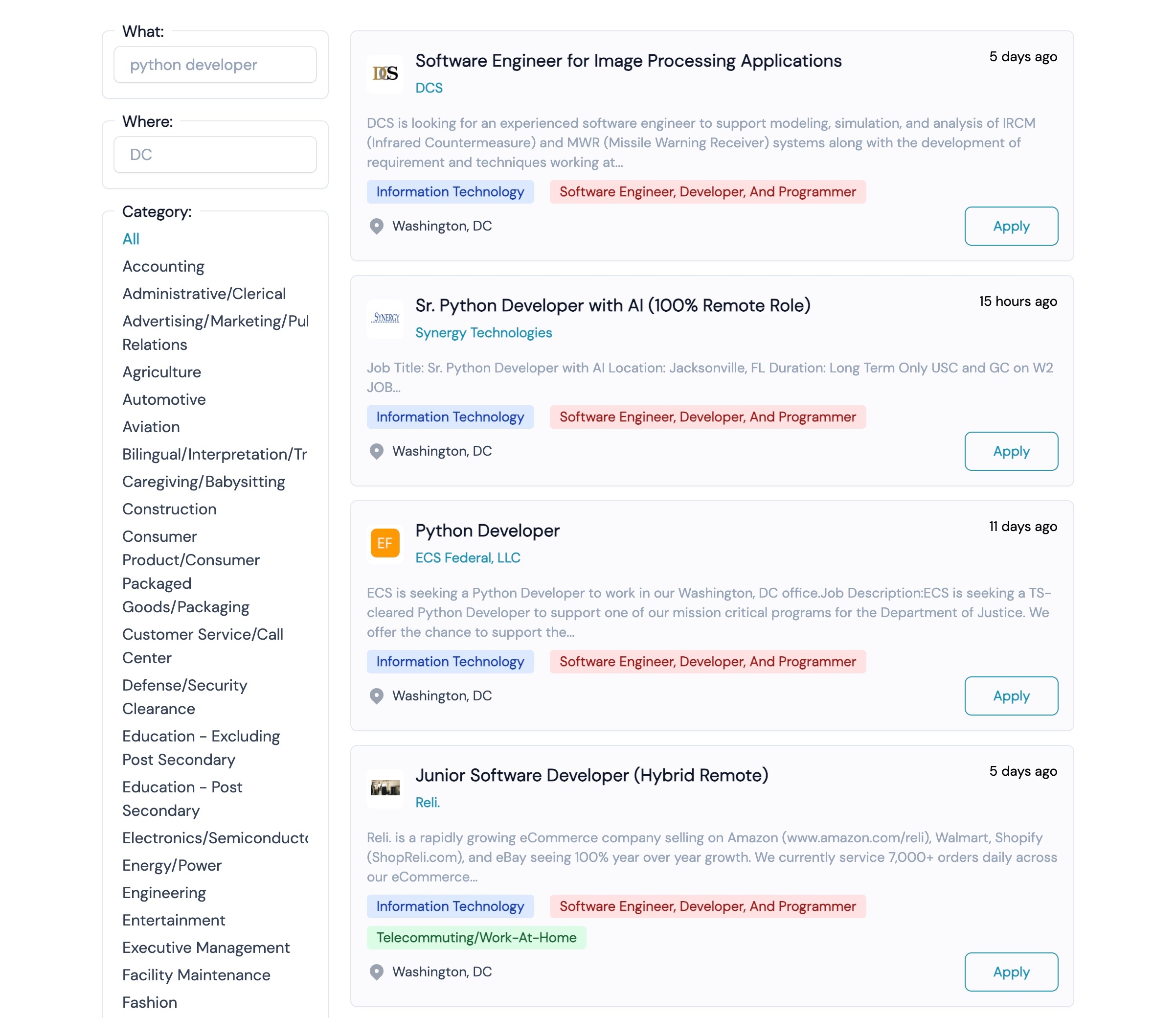The width and height of the screenshot is (1176, 1018).
Task: Click location pin on ECS Federal job
Action: tap(377, 696)
